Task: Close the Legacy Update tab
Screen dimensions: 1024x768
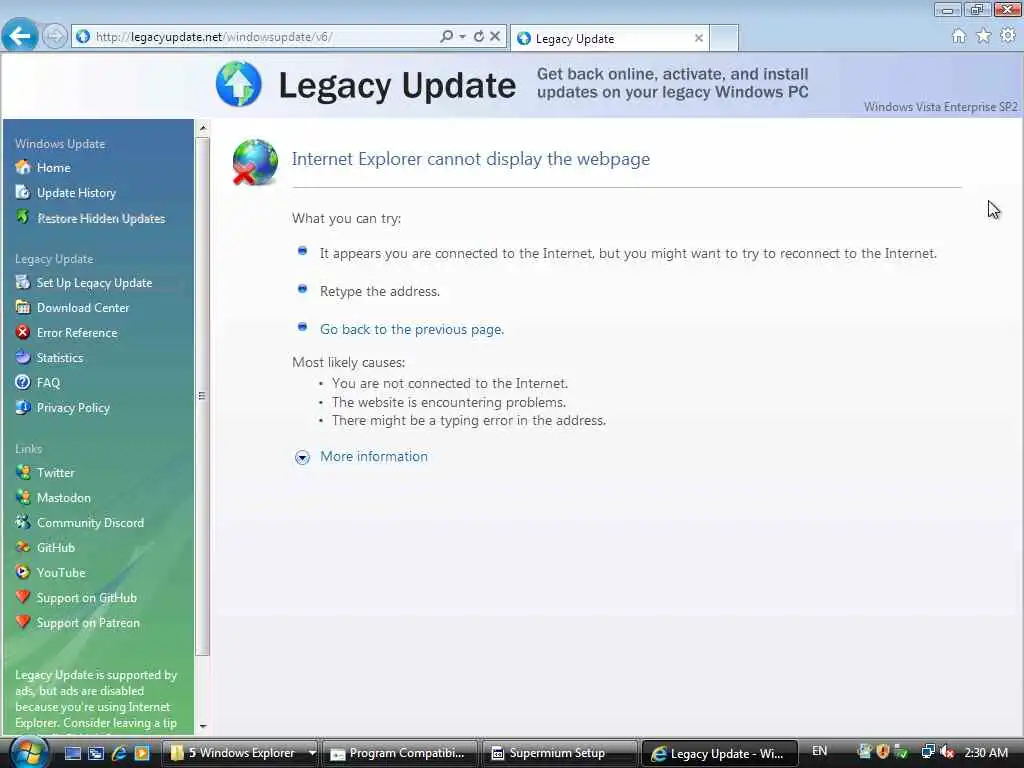Action: [699, 39]
